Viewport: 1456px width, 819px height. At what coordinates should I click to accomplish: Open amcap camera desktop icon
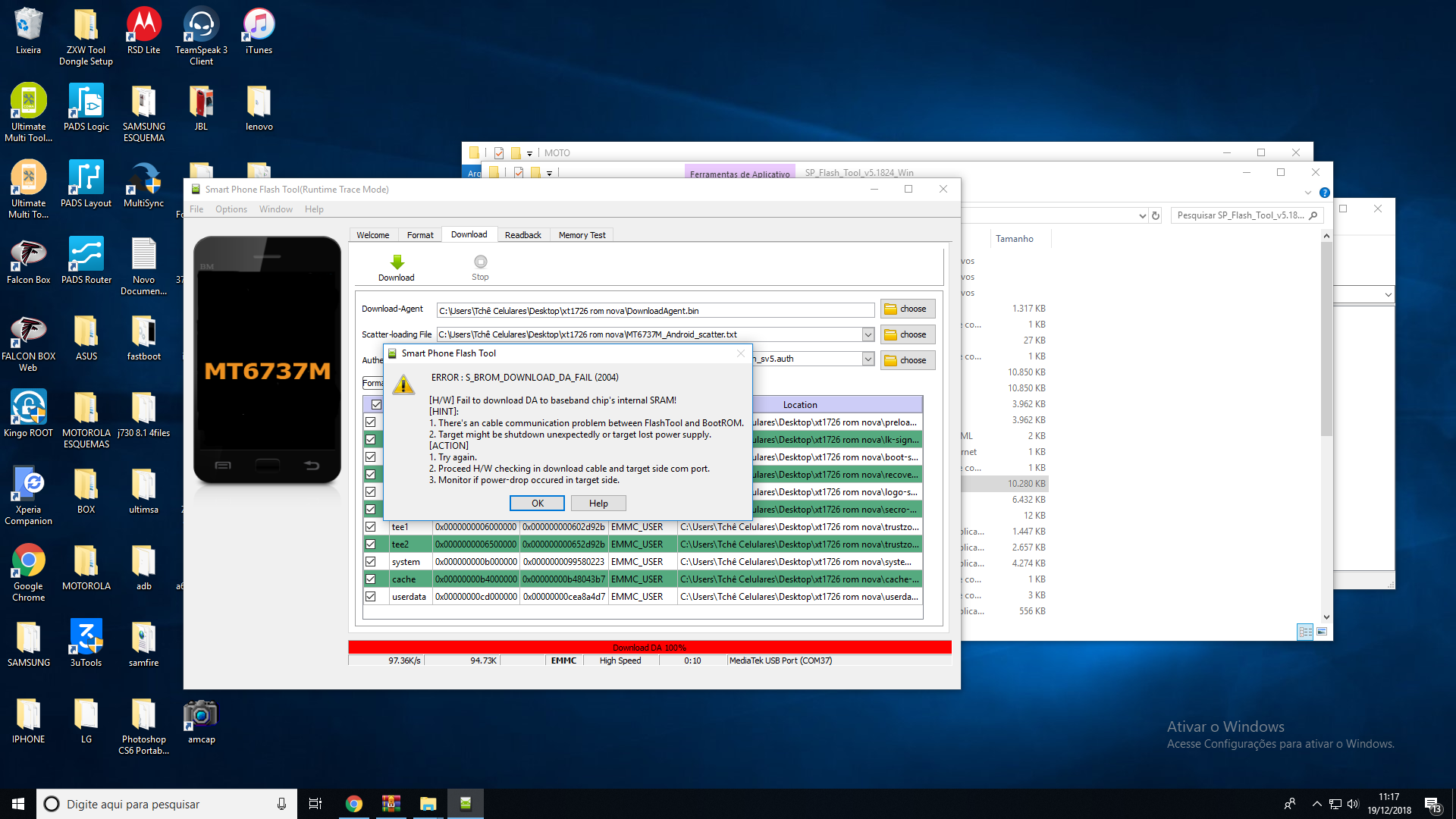point(201,720)
